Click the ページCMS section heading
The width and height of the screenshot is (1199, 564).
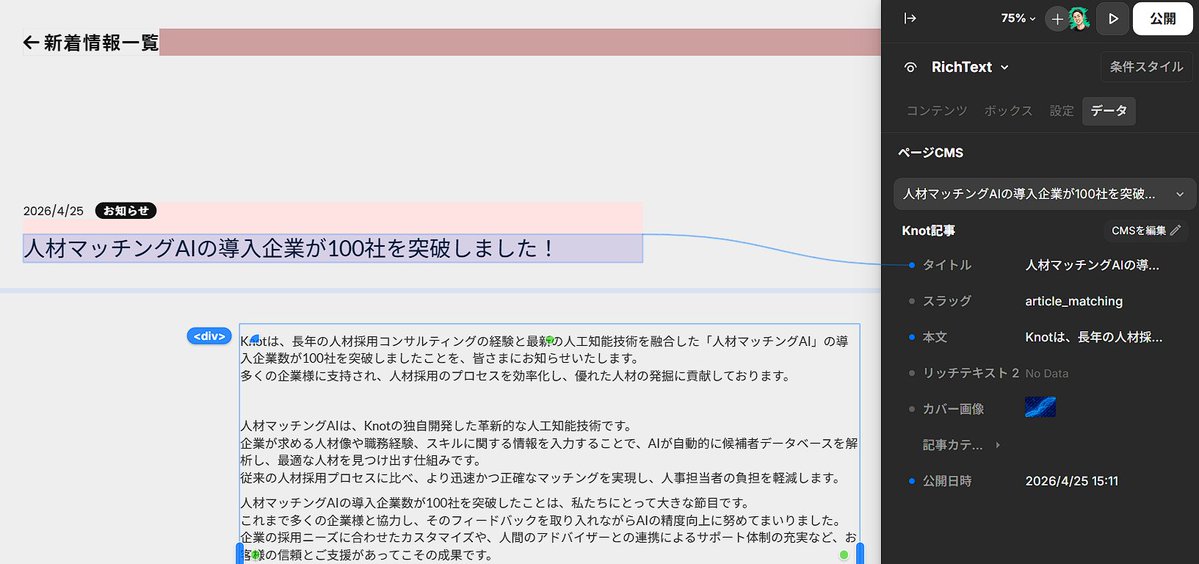pyautogui.click(x=930, y=153)
